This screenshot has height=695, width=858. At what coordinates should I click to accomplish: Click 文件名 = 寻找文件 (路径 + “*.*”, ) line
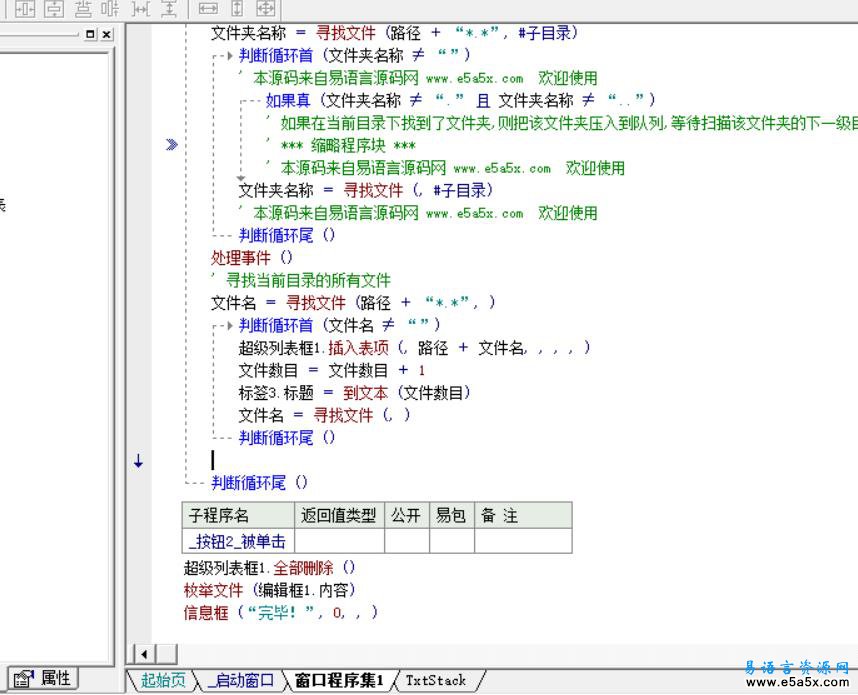(353, 303)
